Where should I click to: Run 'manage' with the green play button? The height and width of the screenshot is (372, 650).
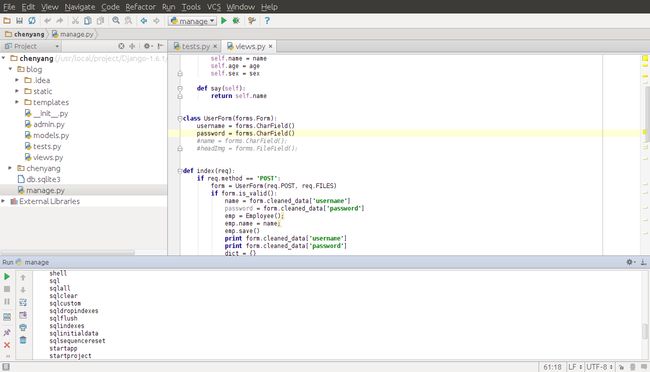(x=224, y=21)
